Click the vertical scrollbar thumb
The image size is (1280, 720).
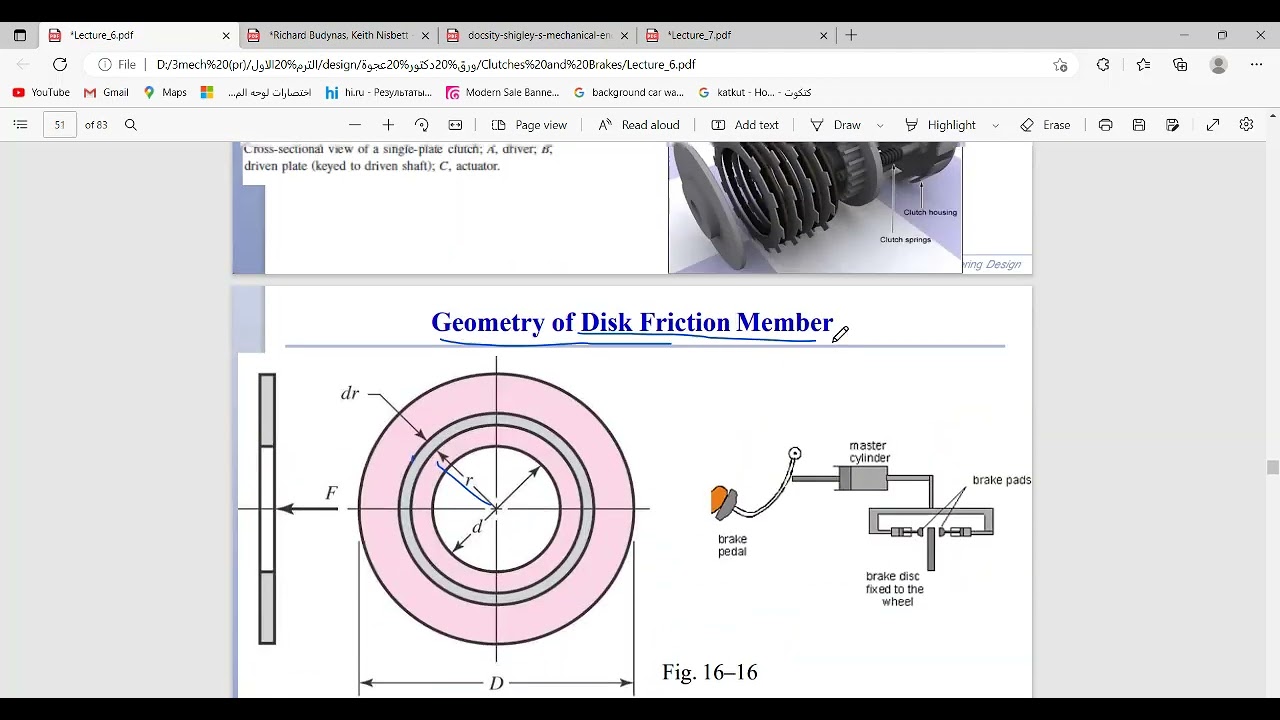pos(1272,467)
